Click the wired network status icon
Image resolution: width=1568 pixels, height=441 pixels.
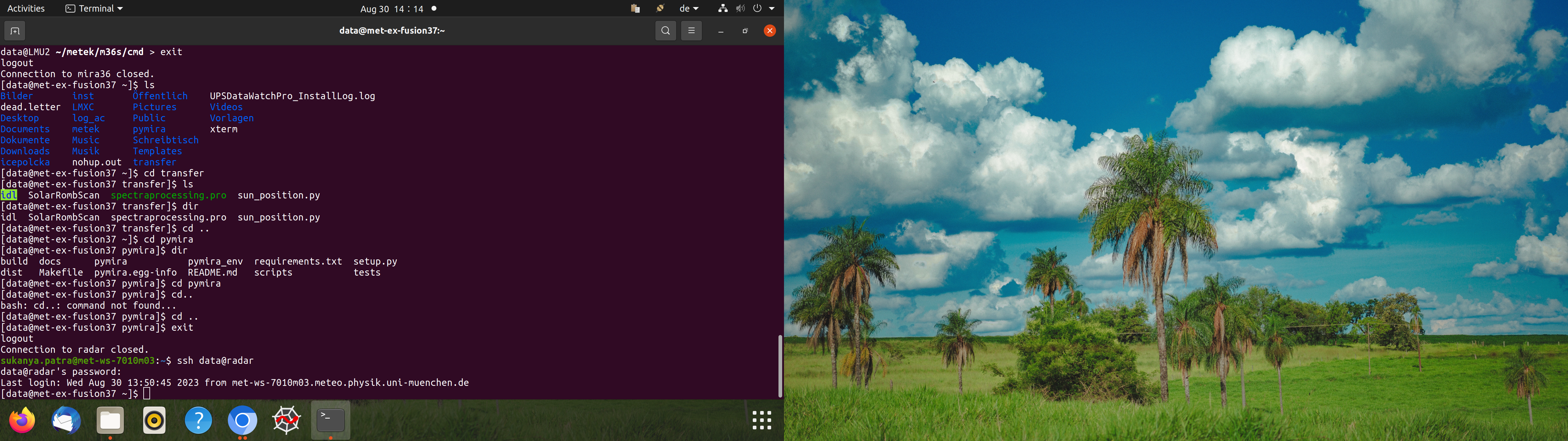(x=722, y=9)
